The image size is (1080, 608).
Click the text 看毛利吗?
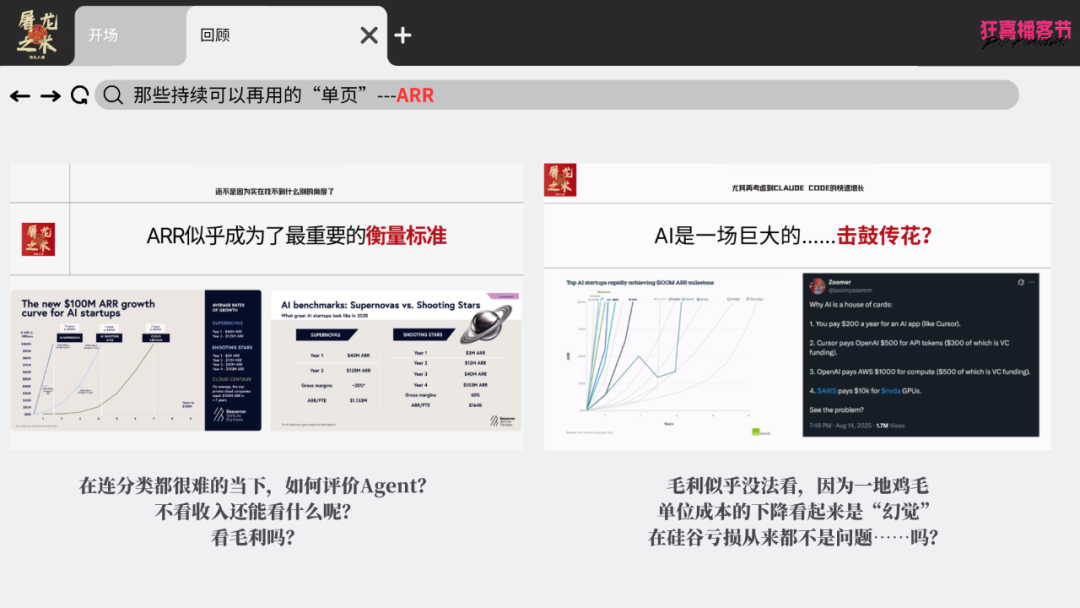(253, 537)
